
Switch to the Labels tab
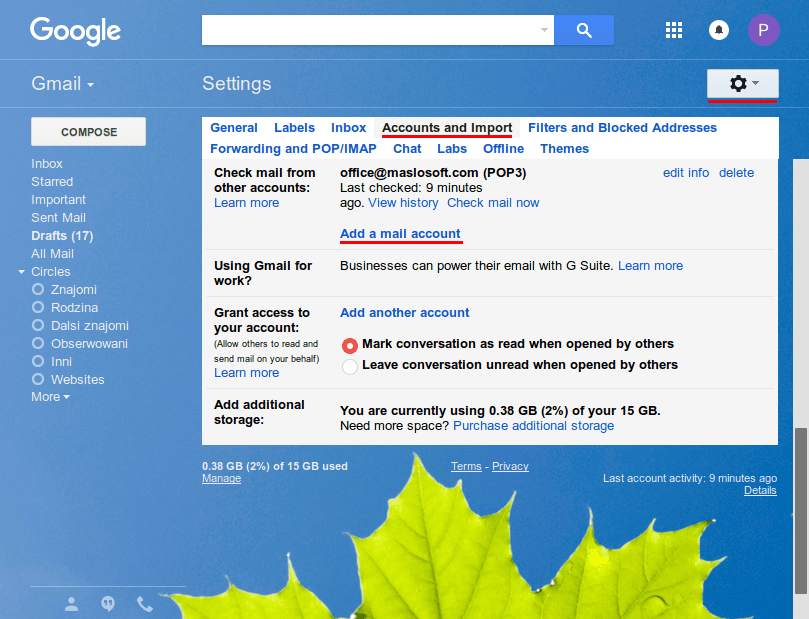(x=294, y=127)
